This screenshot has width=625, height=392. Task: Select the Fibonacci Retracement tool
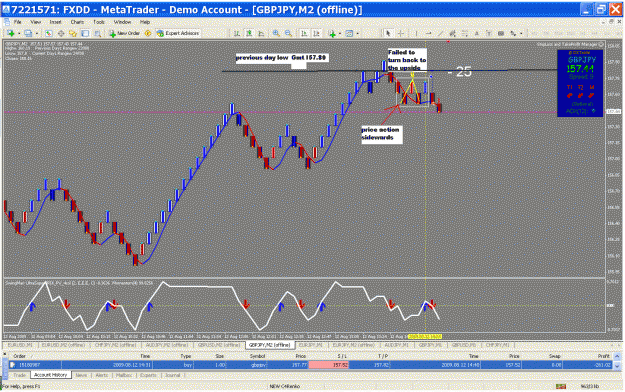(464, 33)
